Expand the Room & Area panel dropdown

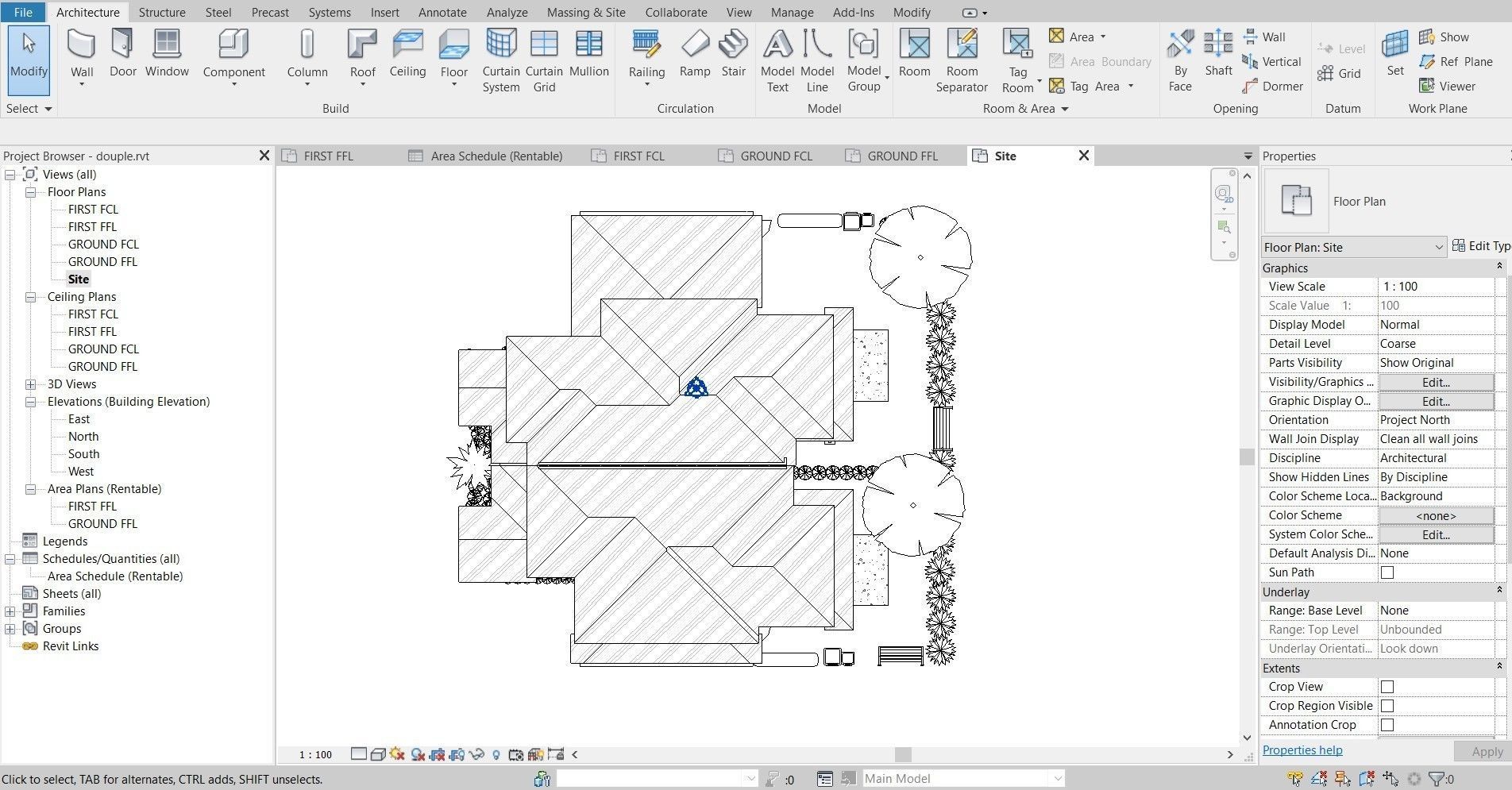(x=1025, y=109)
